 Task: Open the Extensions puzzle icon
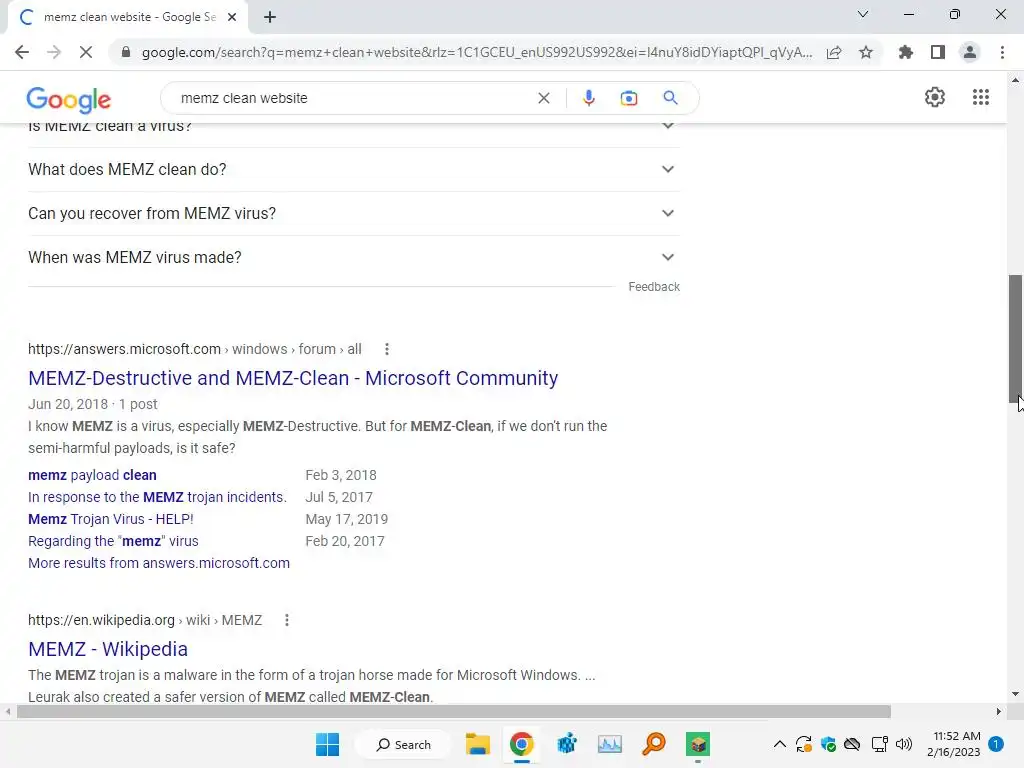point(906,52)
